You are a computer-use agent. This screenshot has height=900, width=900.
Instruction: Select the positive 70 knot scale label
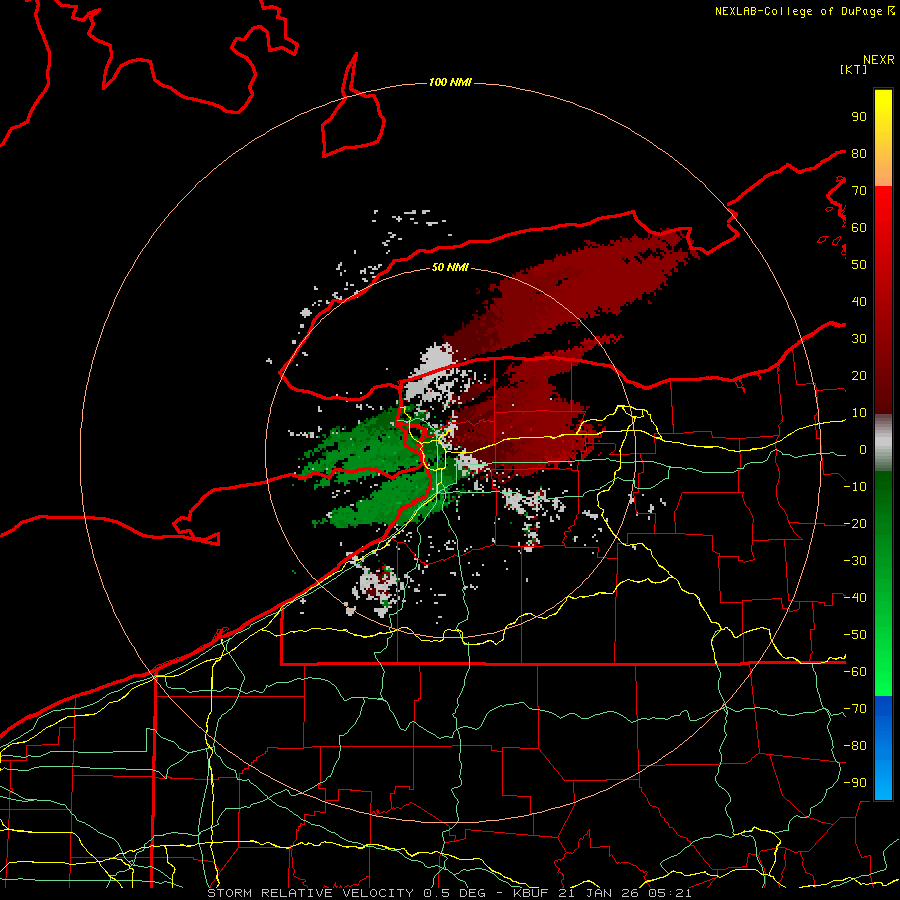click(x=859, y=191)
